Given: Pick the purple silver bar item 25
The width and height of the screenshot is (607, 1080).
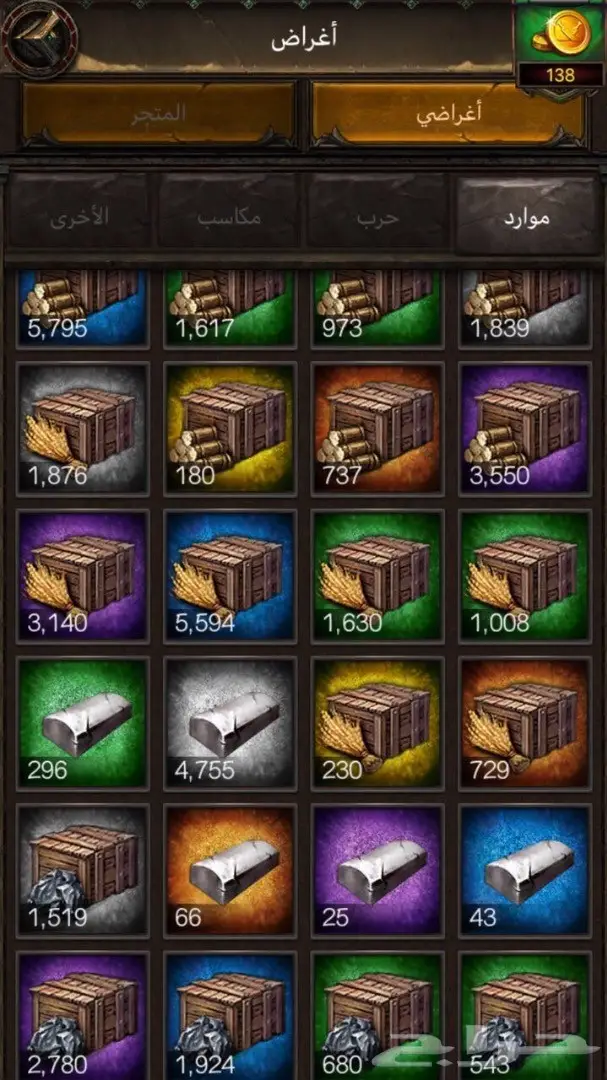Looking at the screenshot, I should 378,871.
